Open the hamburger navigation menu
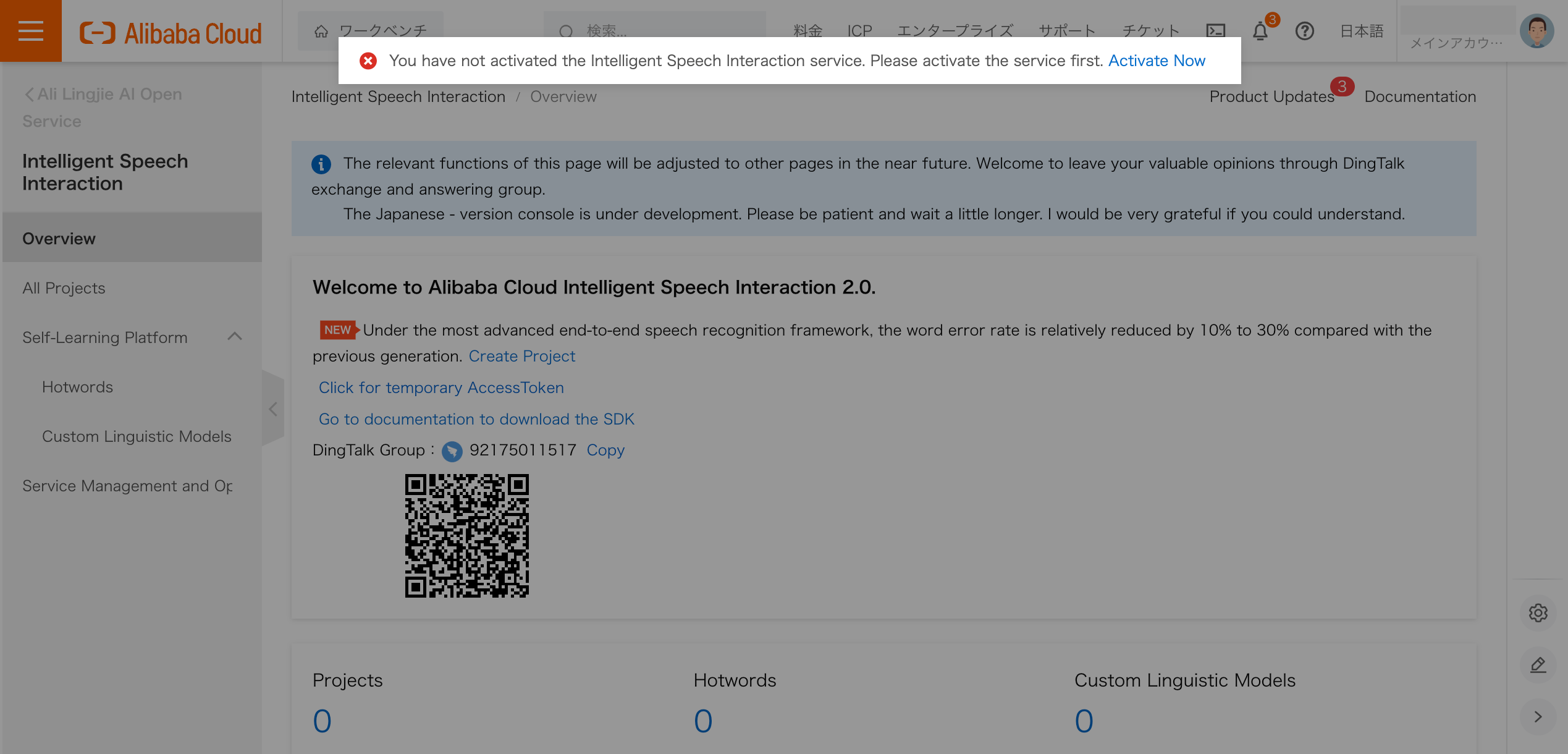Viewport: 1568px width, 754px height. coord(30,31)
